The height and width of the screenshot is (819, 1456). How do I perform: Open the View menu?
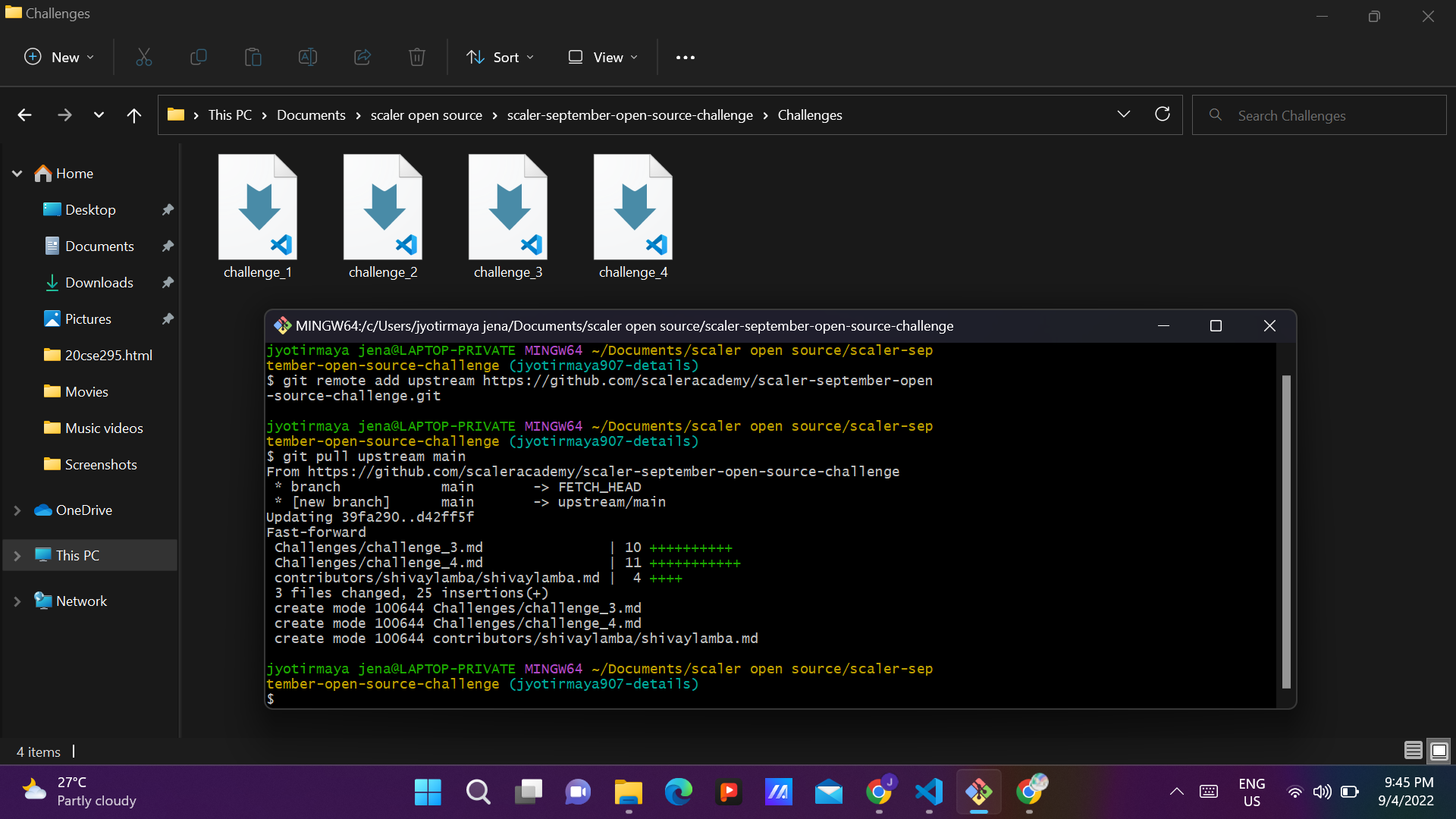(x=604, y=57)
